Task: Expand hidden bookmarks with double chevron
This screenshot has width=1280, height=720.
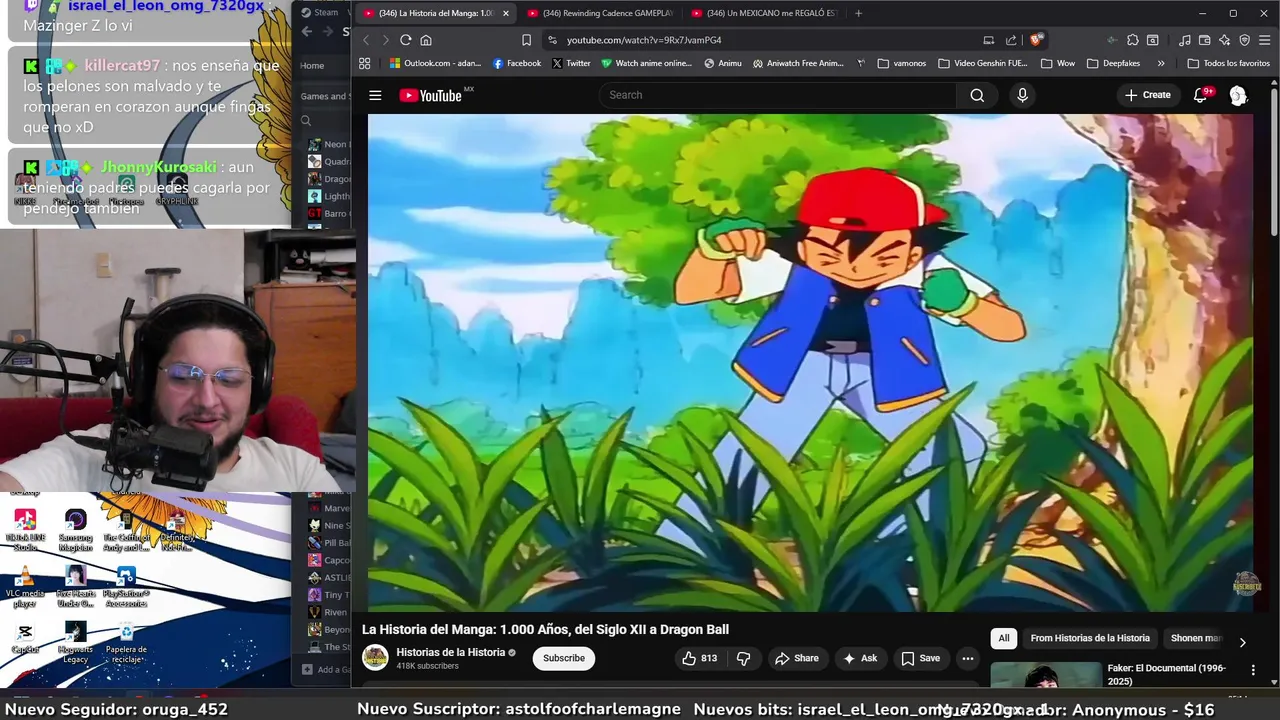Action: point(1161,63)
